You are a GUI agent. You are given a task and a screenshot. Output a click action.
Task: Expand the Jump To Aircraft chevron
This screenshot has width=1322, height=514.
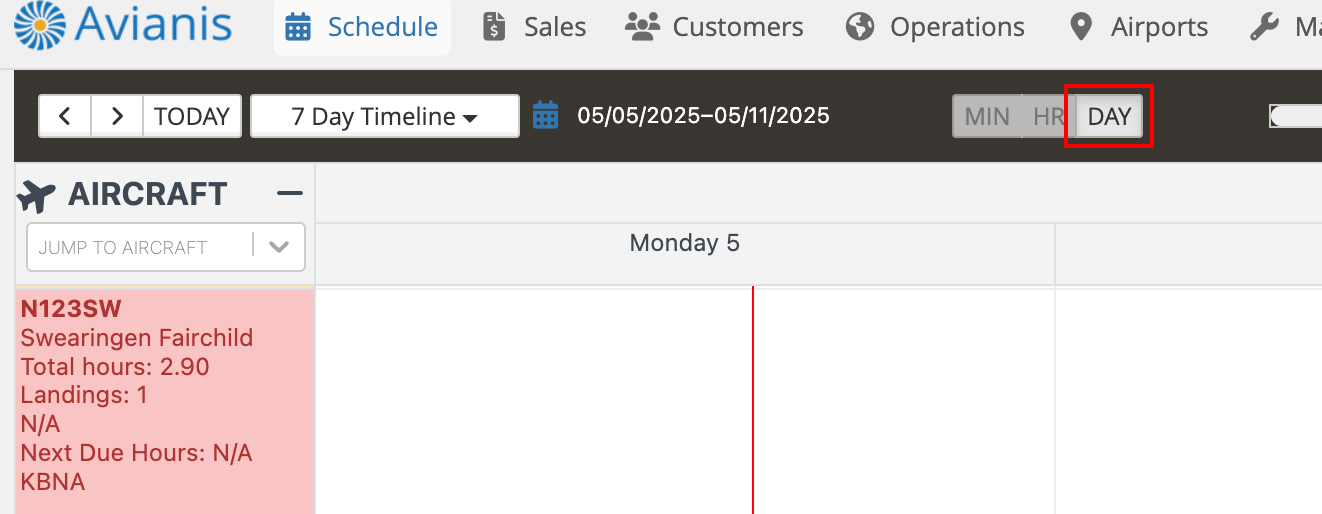[x=279, y=247]
